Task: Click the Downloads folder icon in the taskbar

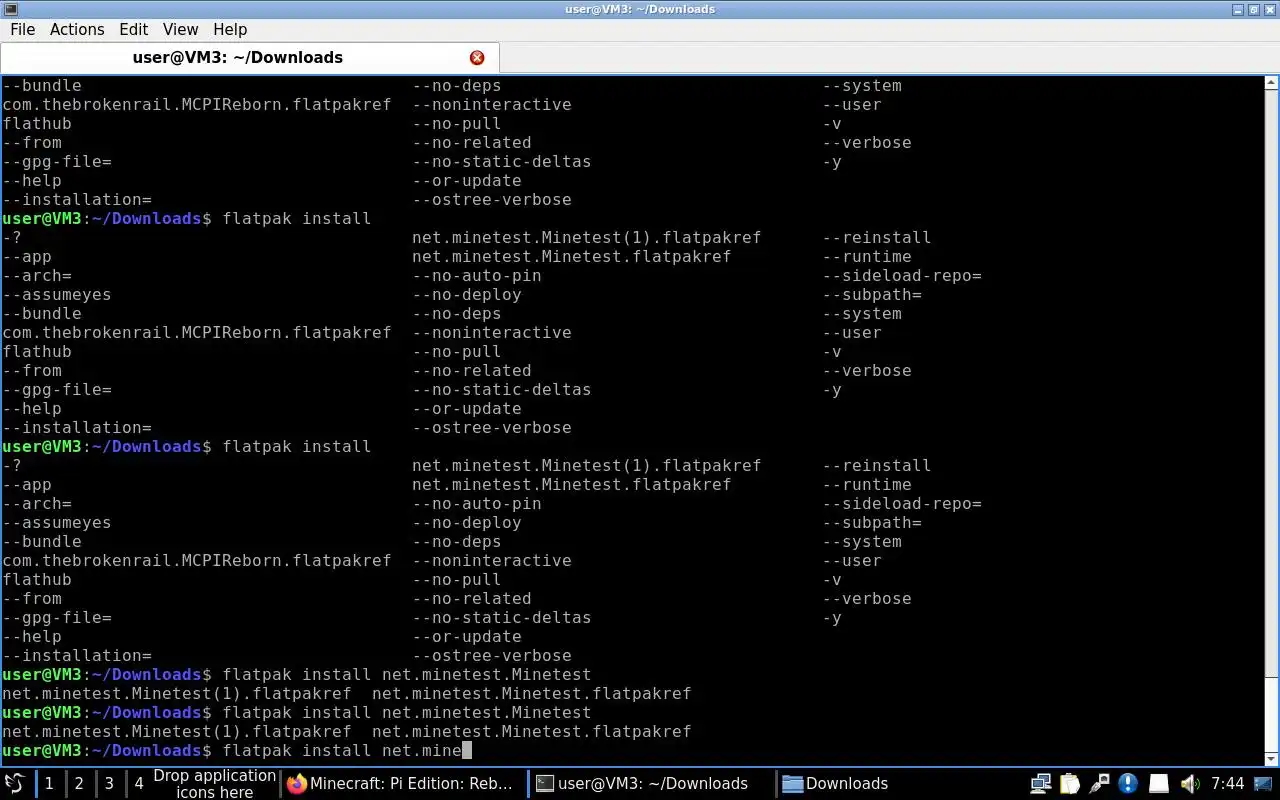Action: 792,783
